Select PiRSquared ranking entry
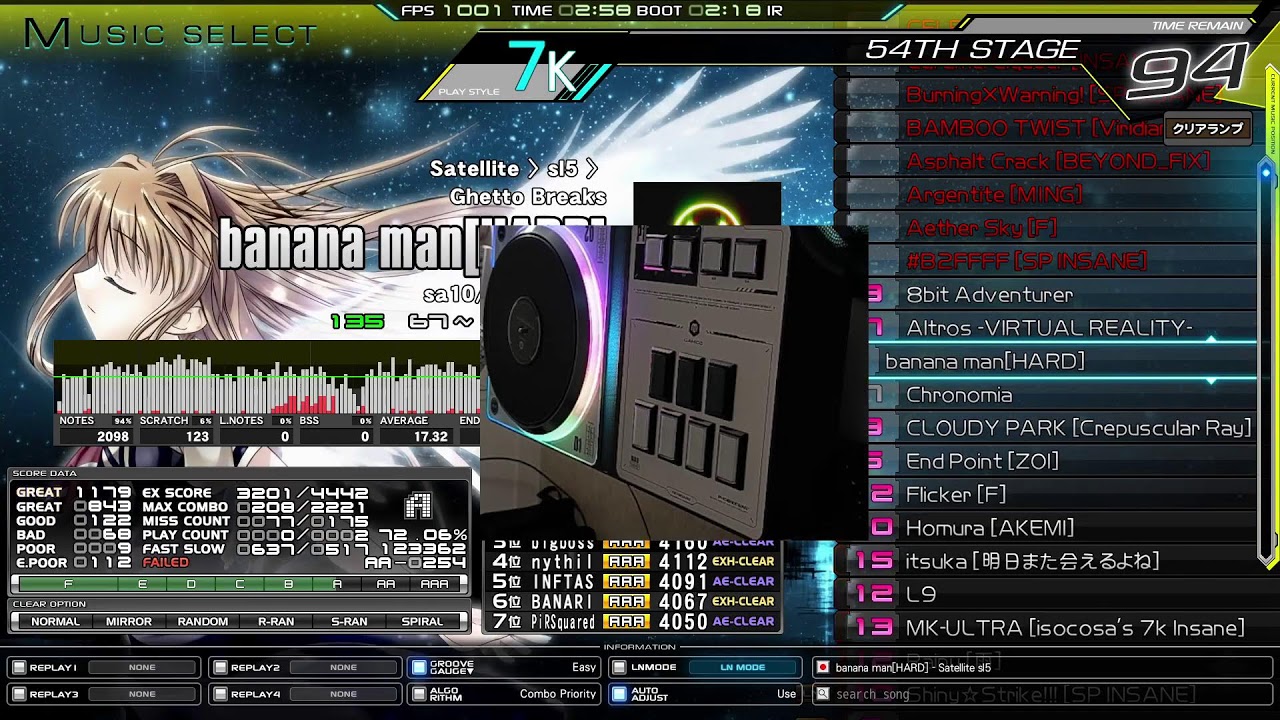Viewport: 1280px width, 720px height. pos(634,622)
